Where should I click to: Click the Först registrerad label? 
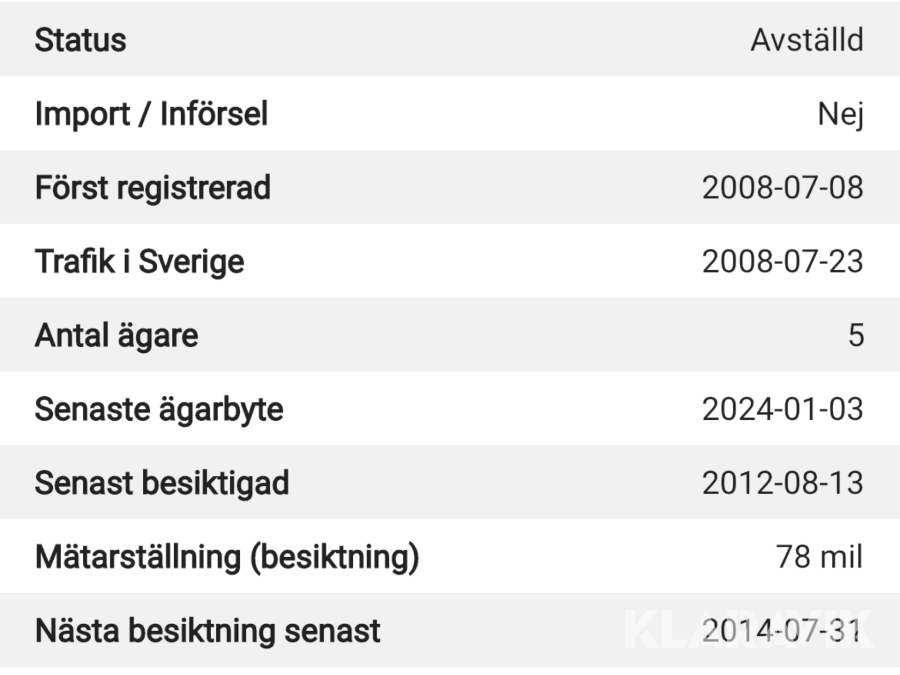(x=153, y=188)
